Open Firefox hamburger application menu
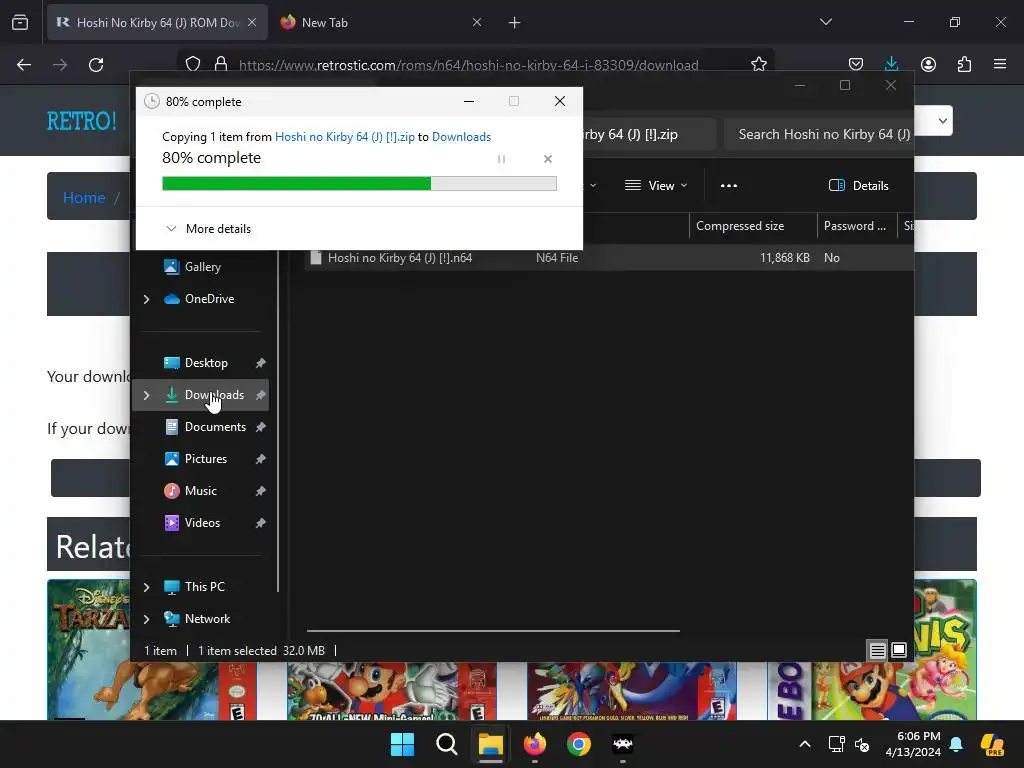The image size is (1024, 768). pos(1000,64)
